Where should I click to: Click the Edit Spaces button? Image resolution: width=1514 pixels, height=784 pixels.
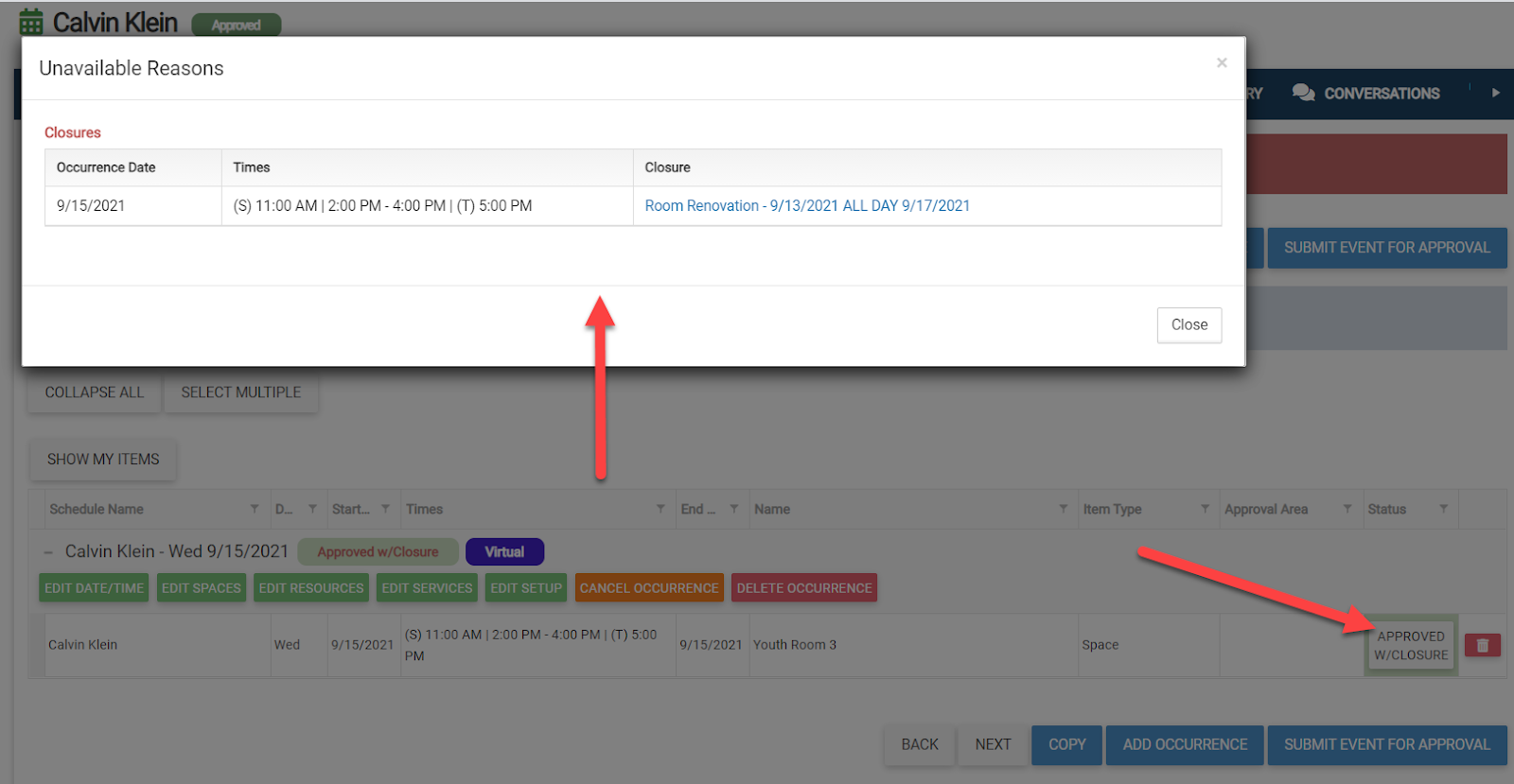(201, 588)
